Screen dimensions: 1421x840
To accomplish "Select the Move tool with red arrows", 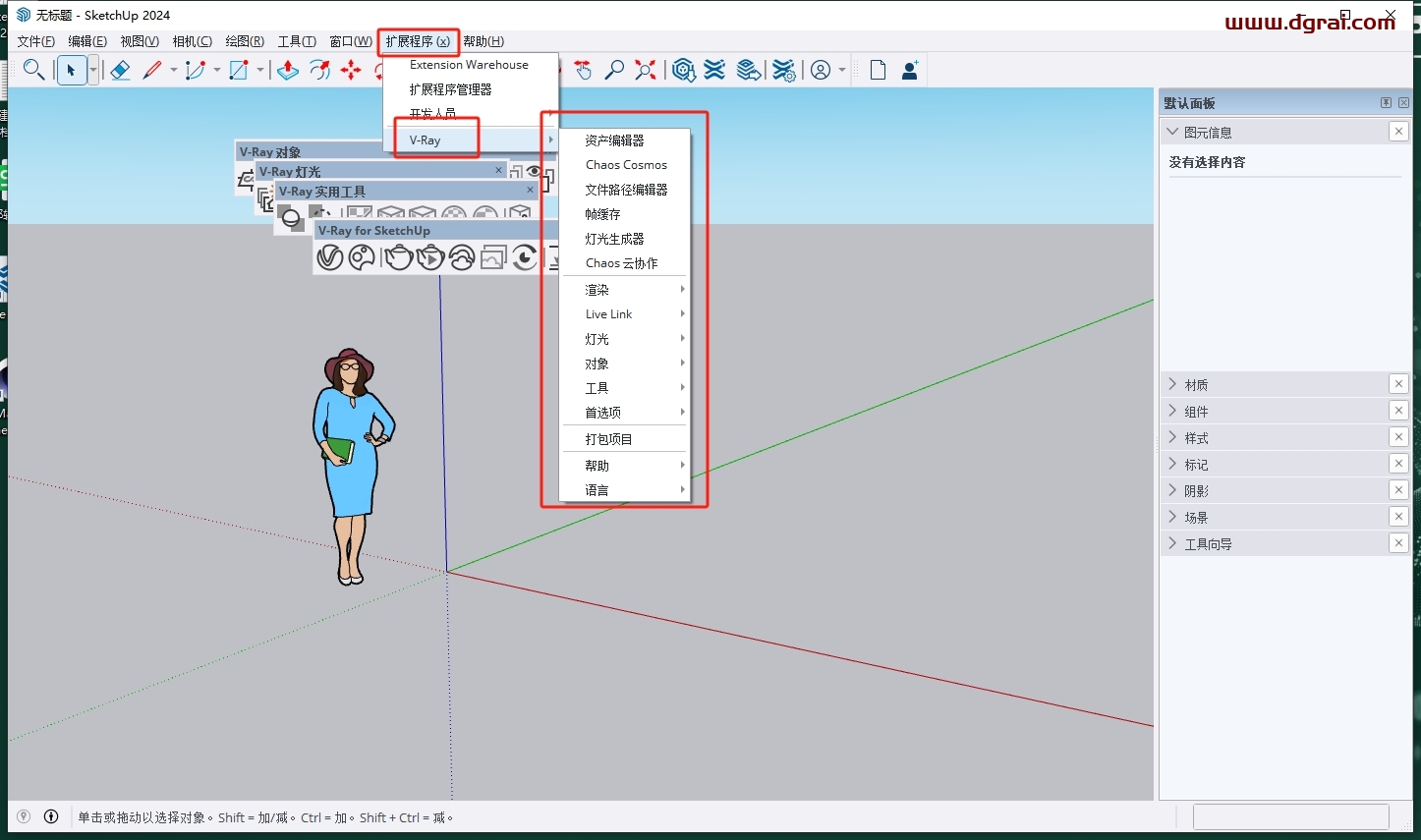I will [351, 70].
